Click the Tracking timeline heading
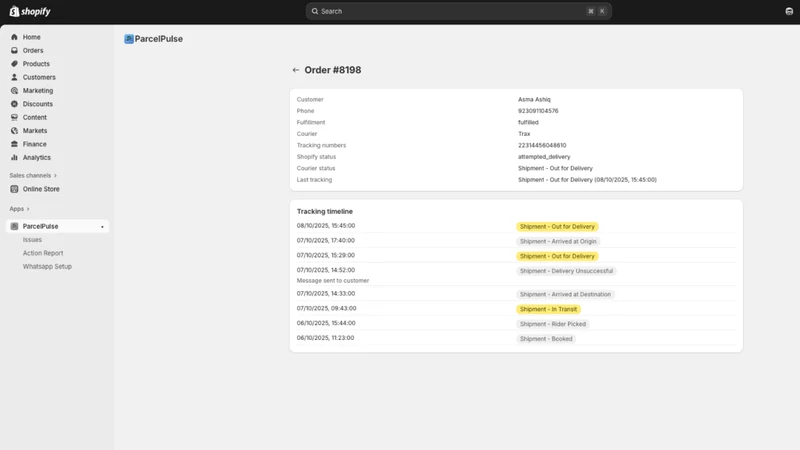800x450 pixels. pos(324,211)
